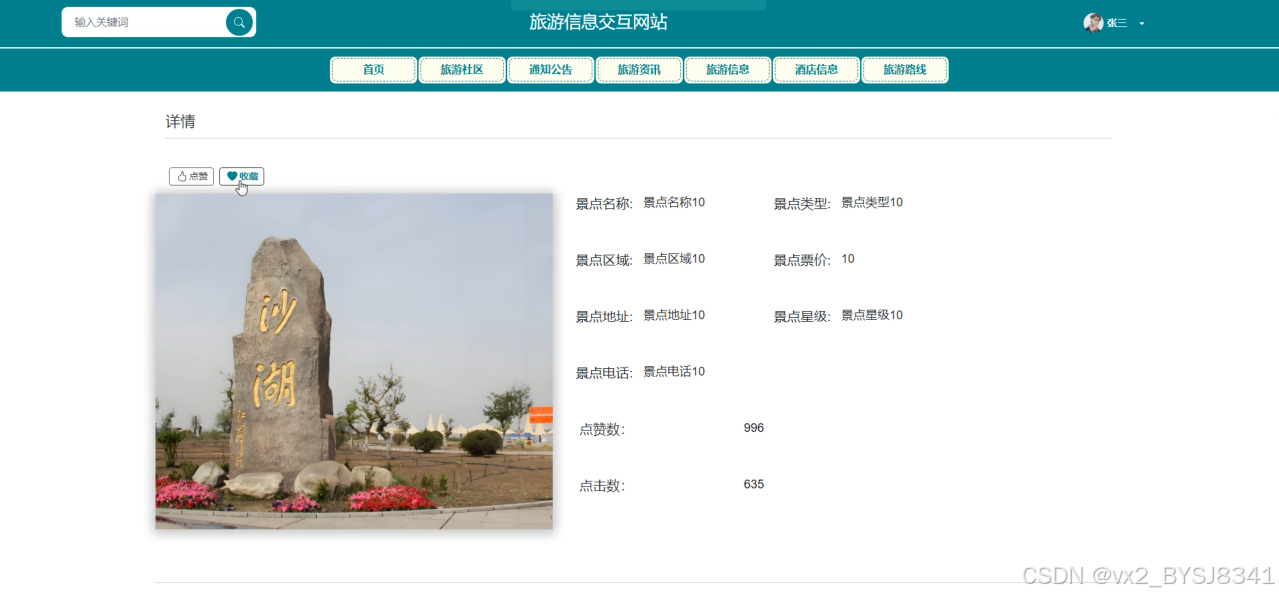This screenshot has height=597, width=1279.
Task: Click the like count value 996
Action: click(753, 428)
